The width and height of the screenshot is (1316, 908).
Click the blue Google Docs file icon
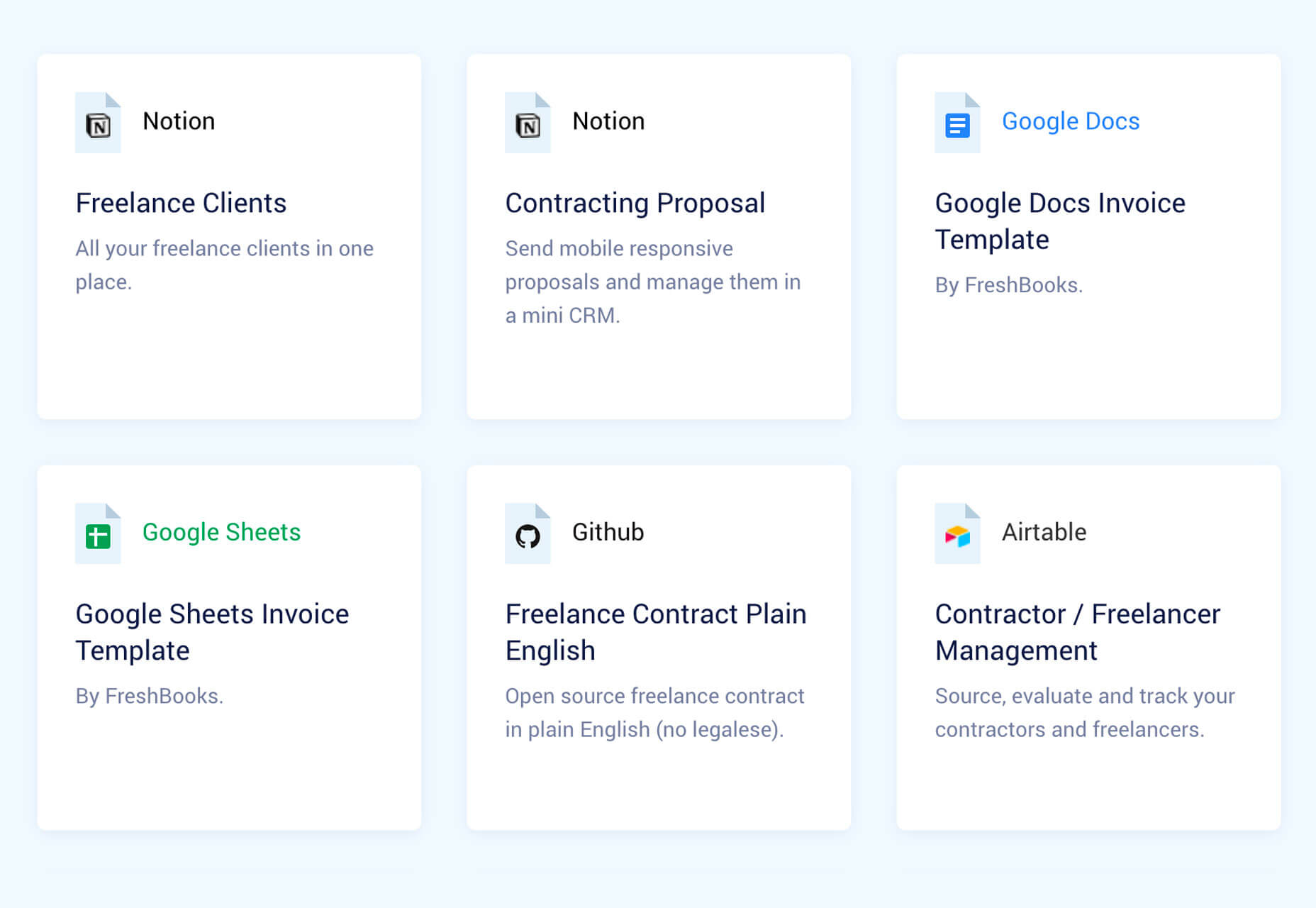[957, 125]
